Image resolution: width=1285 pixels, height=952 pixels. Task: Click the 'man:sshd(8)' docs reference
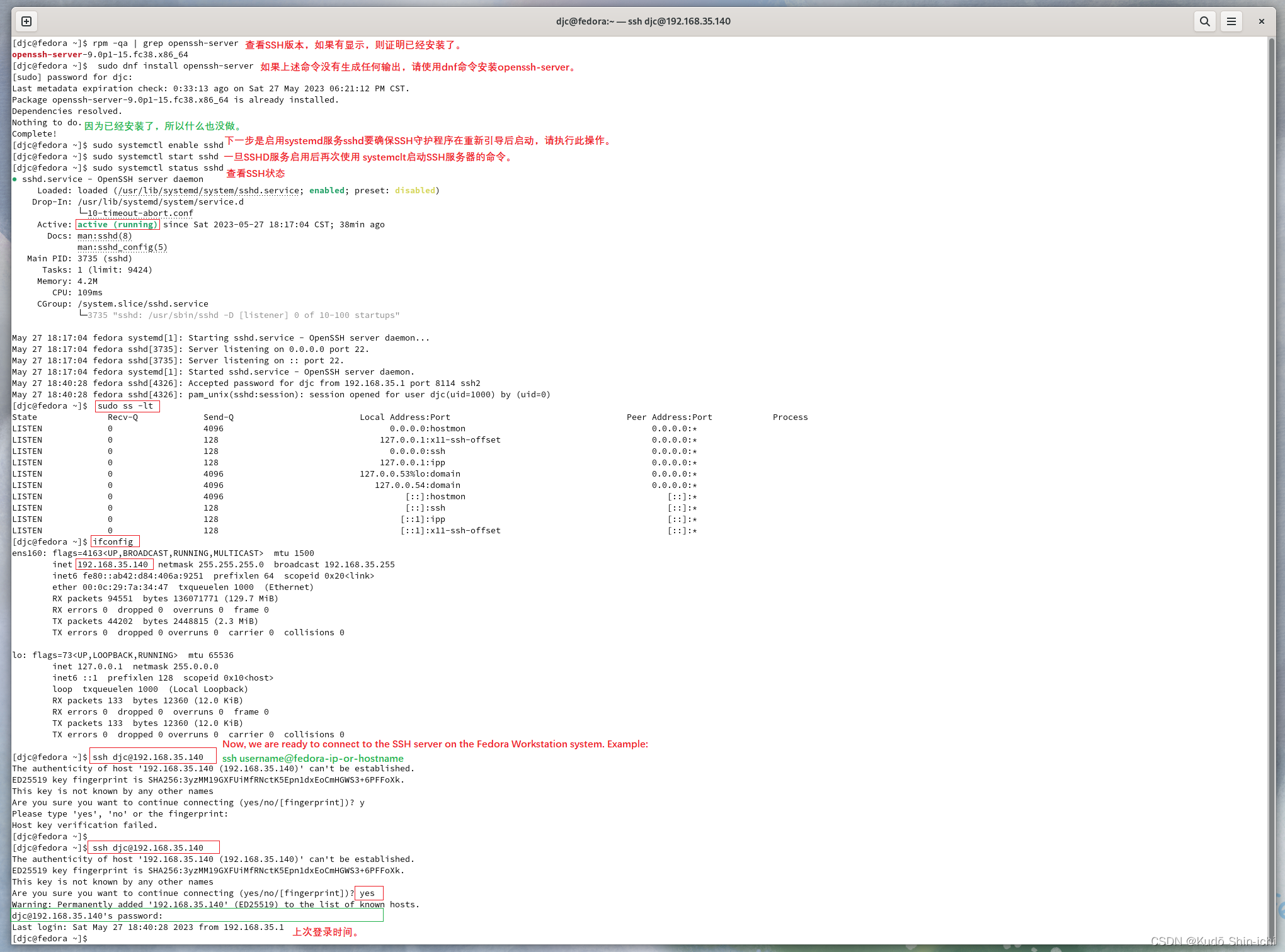click(105, 236)
